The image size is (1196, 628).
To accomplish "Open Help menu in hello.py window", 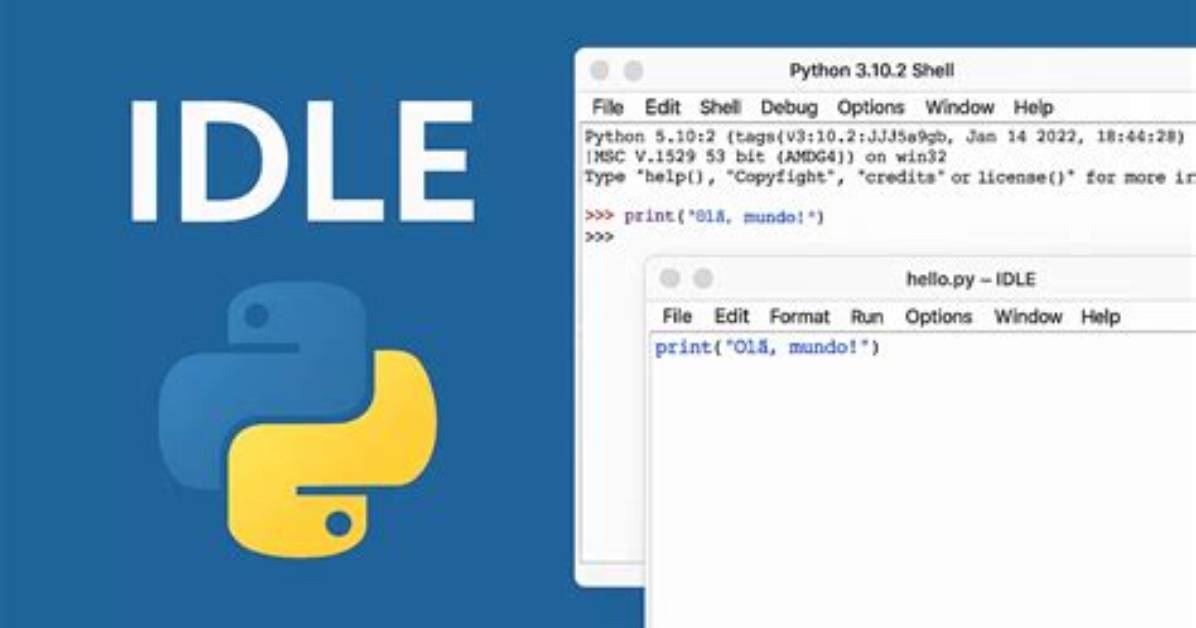I will pos(1100,317).
